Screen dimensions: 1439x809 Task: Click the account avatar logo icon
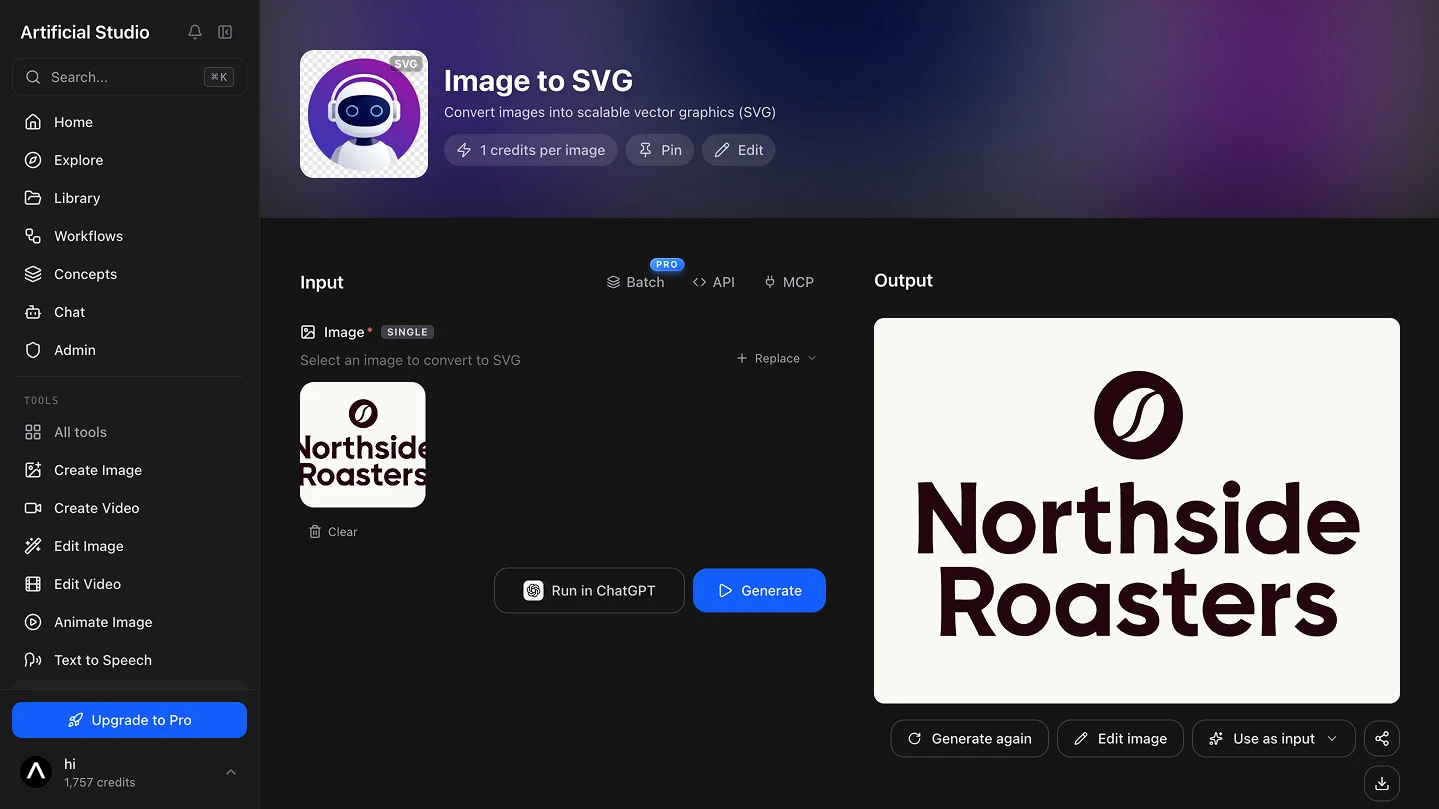(37, 772)
